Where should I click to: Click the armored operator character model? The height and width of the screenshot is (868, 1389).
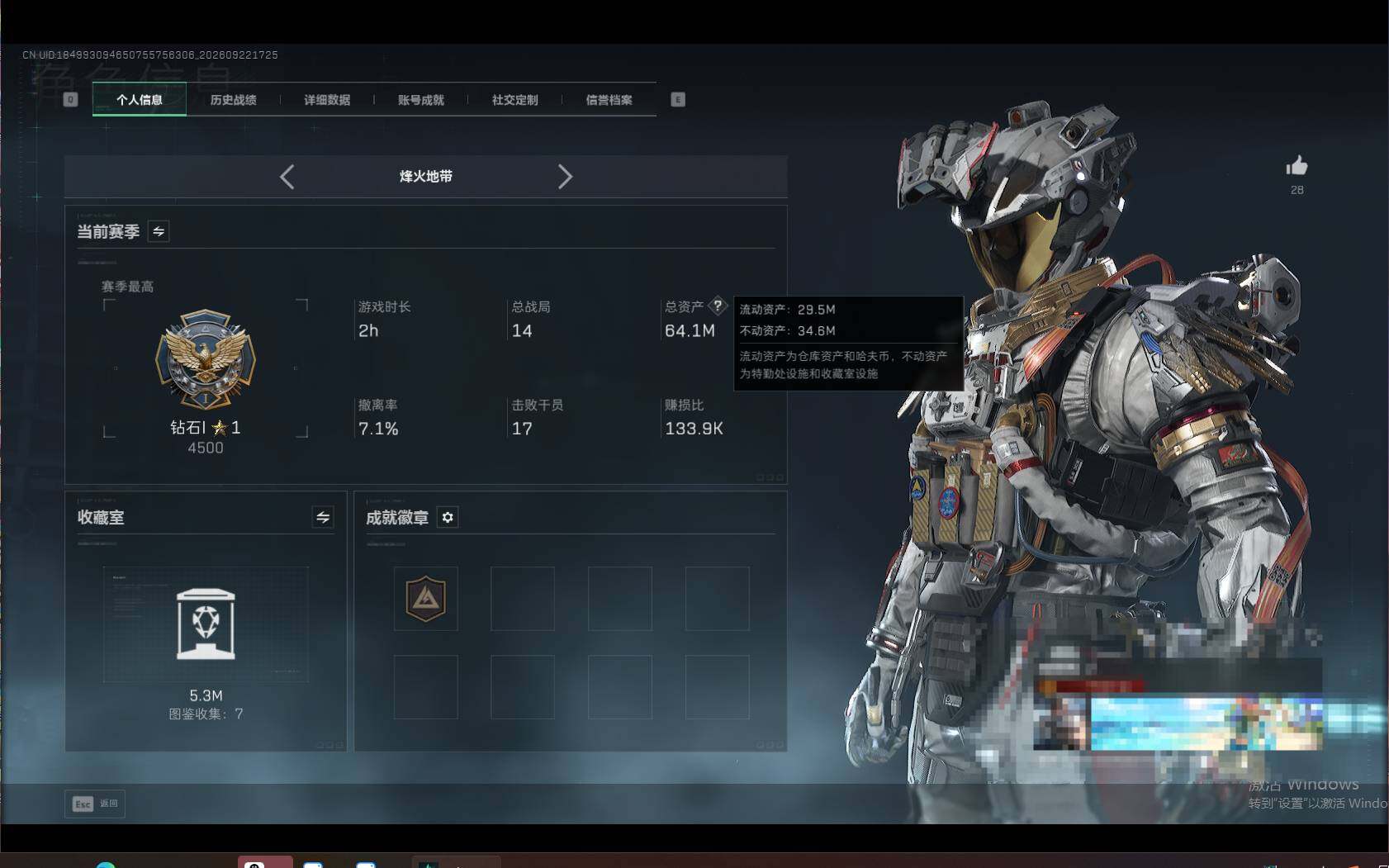(x=1082, y=446)
